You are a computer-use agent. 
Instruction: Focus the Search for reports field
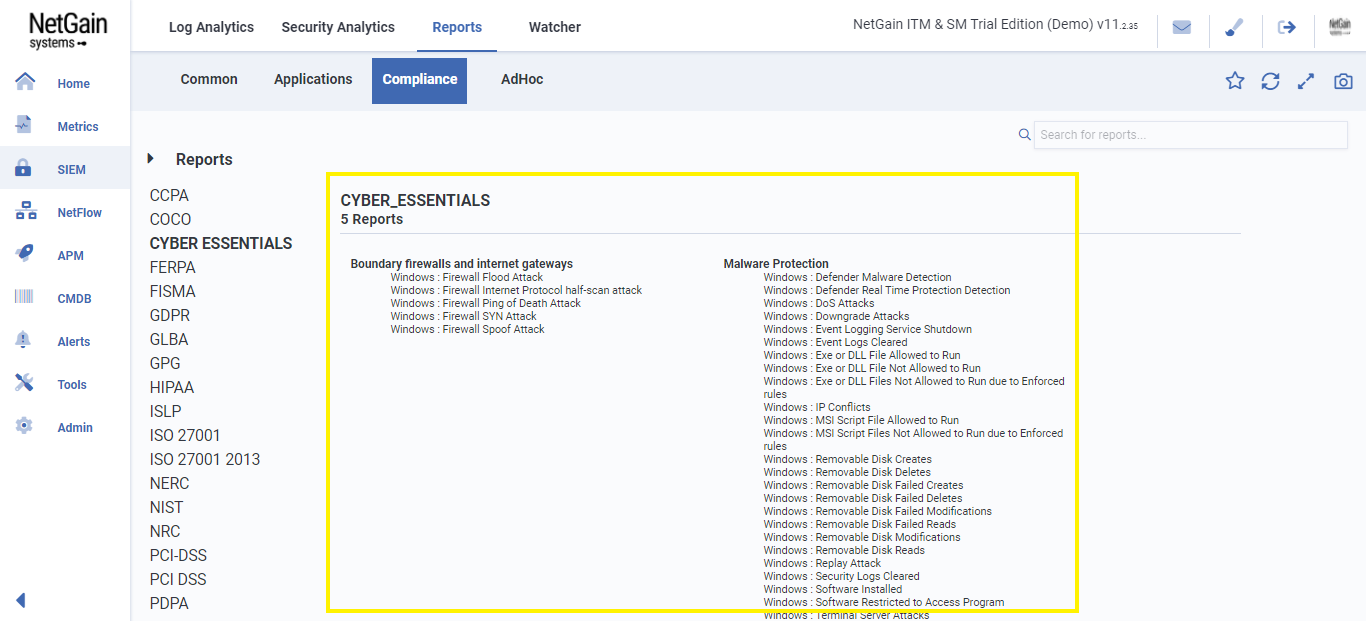pos(1190,135)
